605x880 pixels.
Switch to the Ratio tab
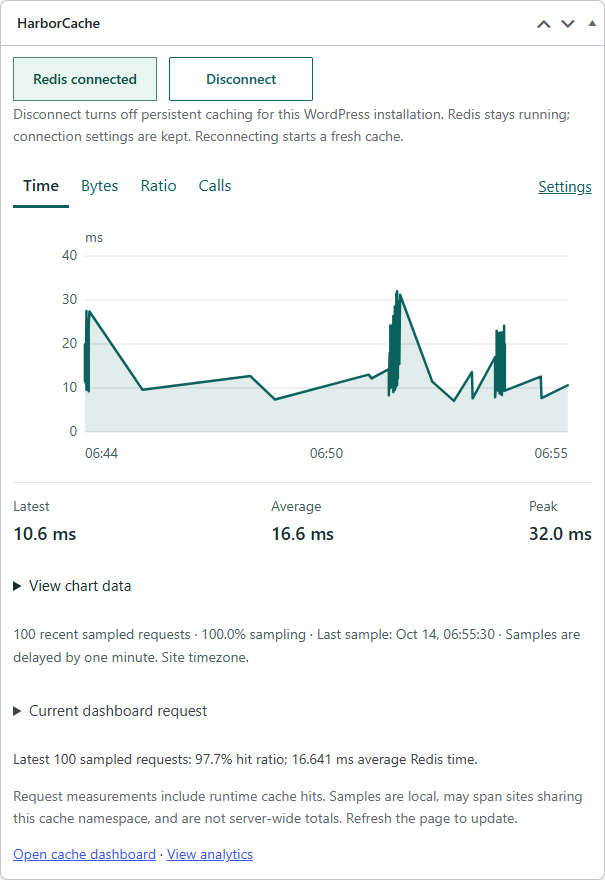click(x=158, y=186)
